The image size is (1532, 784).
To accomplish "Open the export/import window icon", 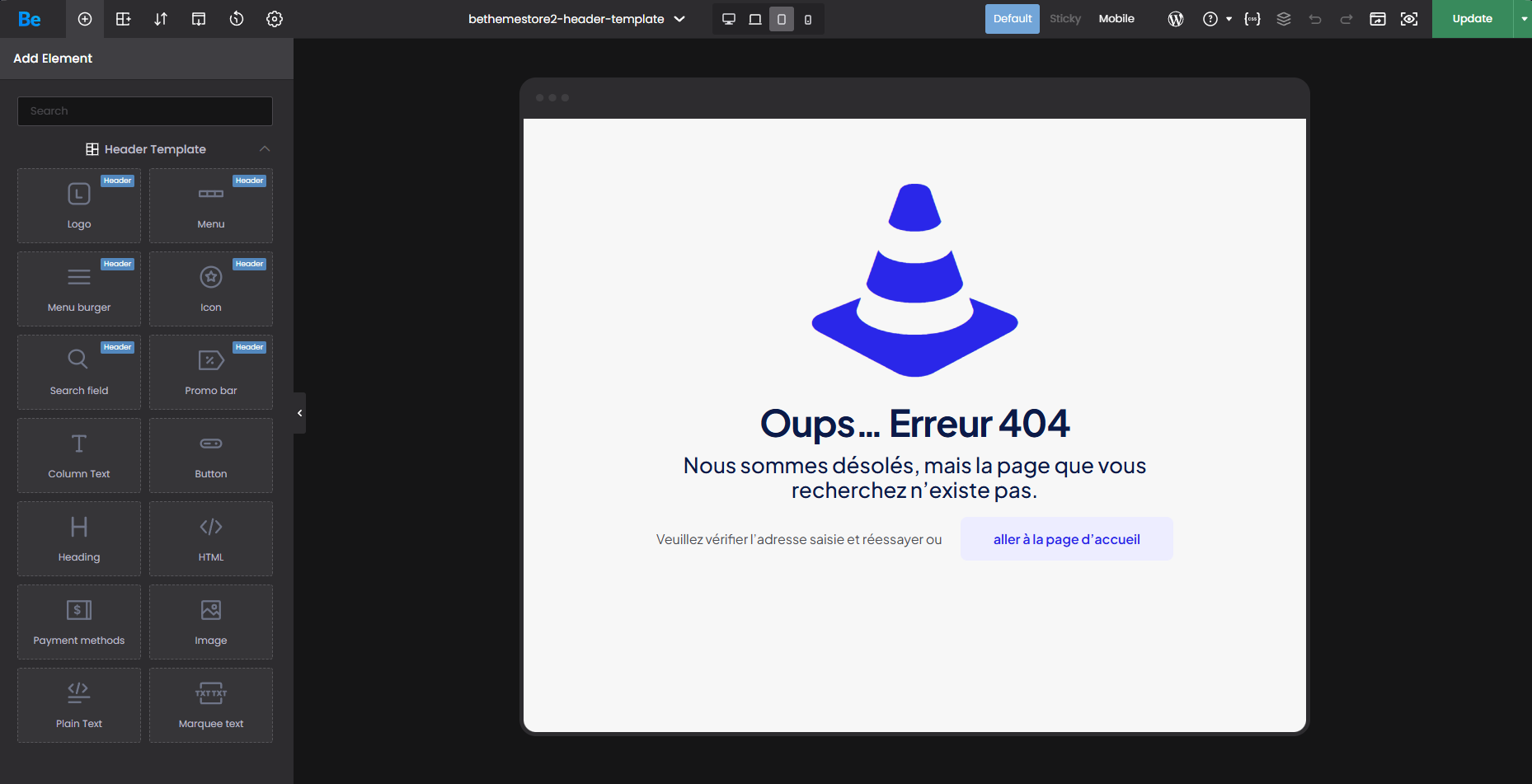I will click(x=1377, y=19).
